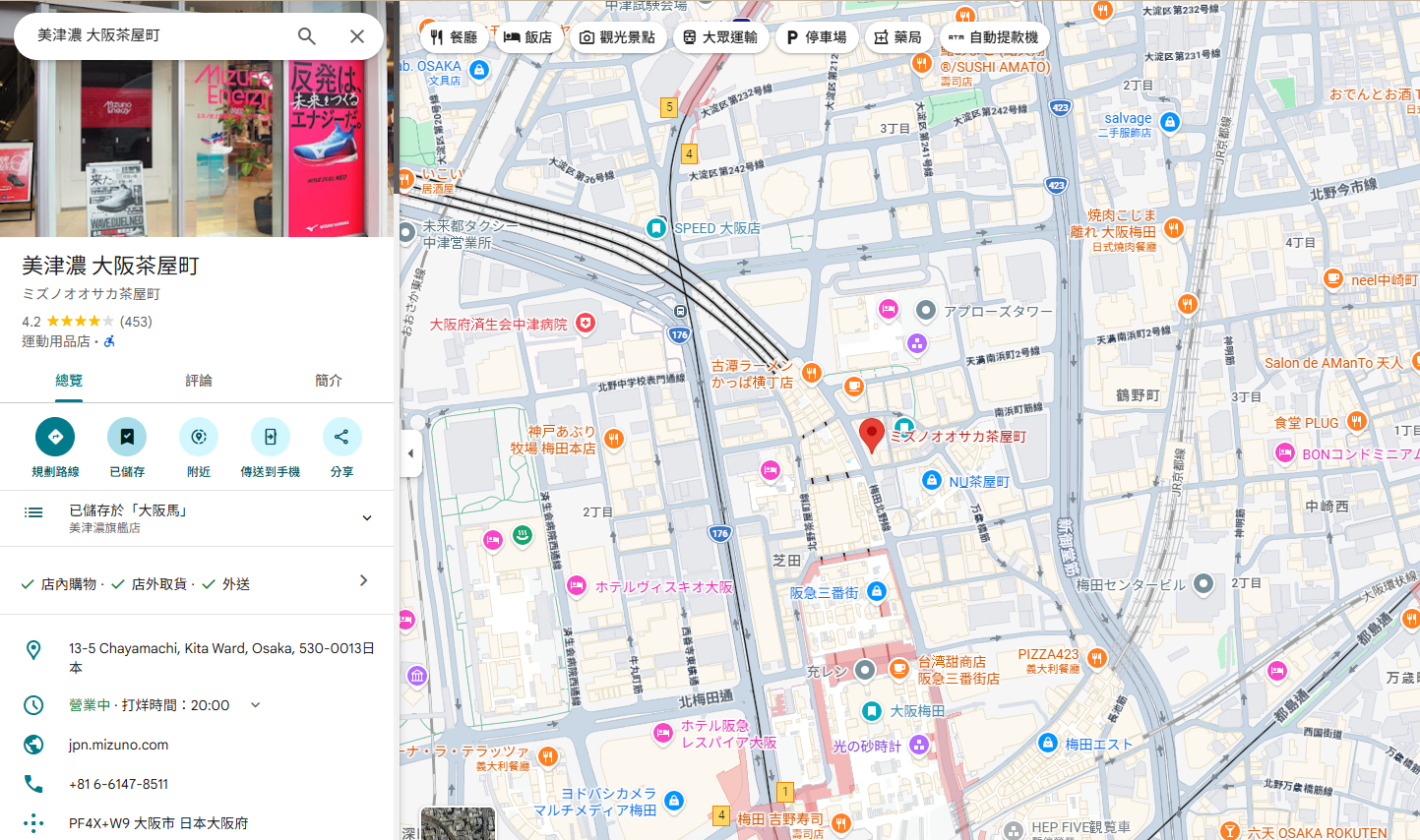This screenshot has height=840, width=1420.
Task: Expand the saved list 大阪馬 chevron
Action: coord(367,518)
